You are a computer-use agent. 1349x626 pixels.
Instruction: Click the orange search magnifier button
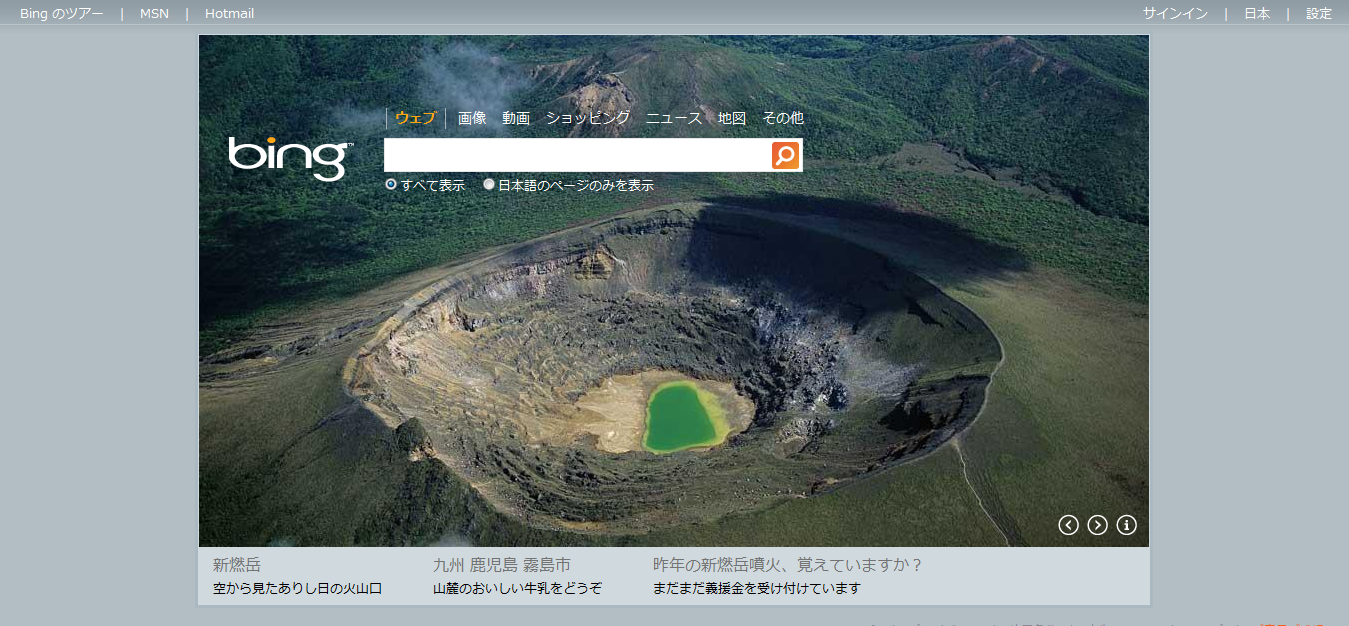click(x=785, y=155)
